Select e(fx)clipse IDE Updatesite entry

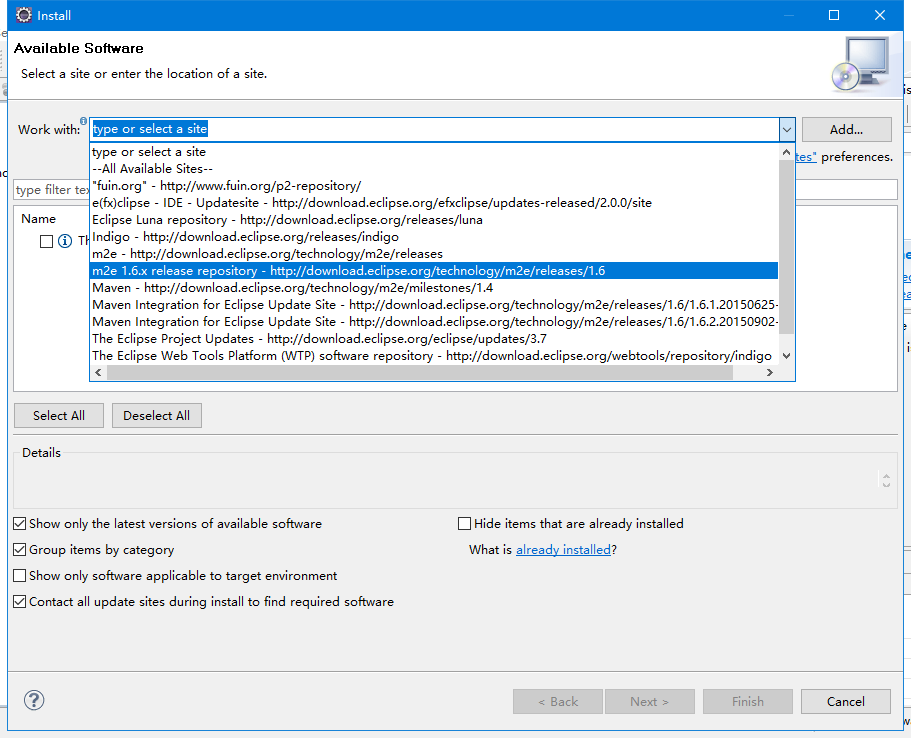coord(434,203)
